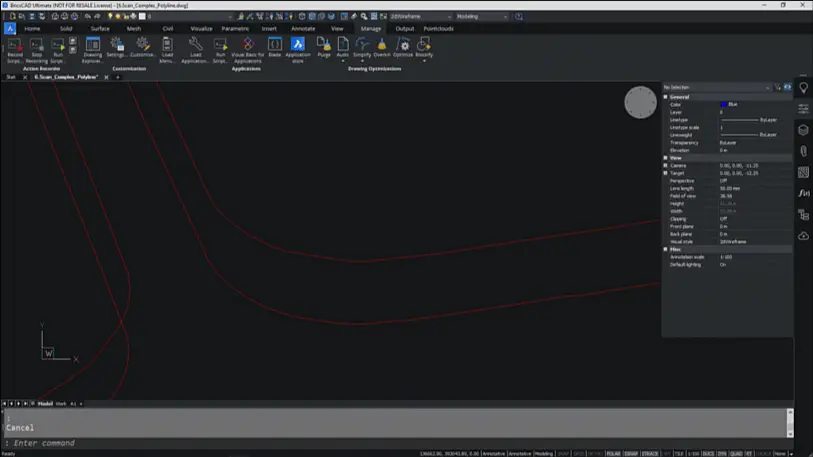Open the Drawing Explorer tool
813x457 pixels.
92,46
